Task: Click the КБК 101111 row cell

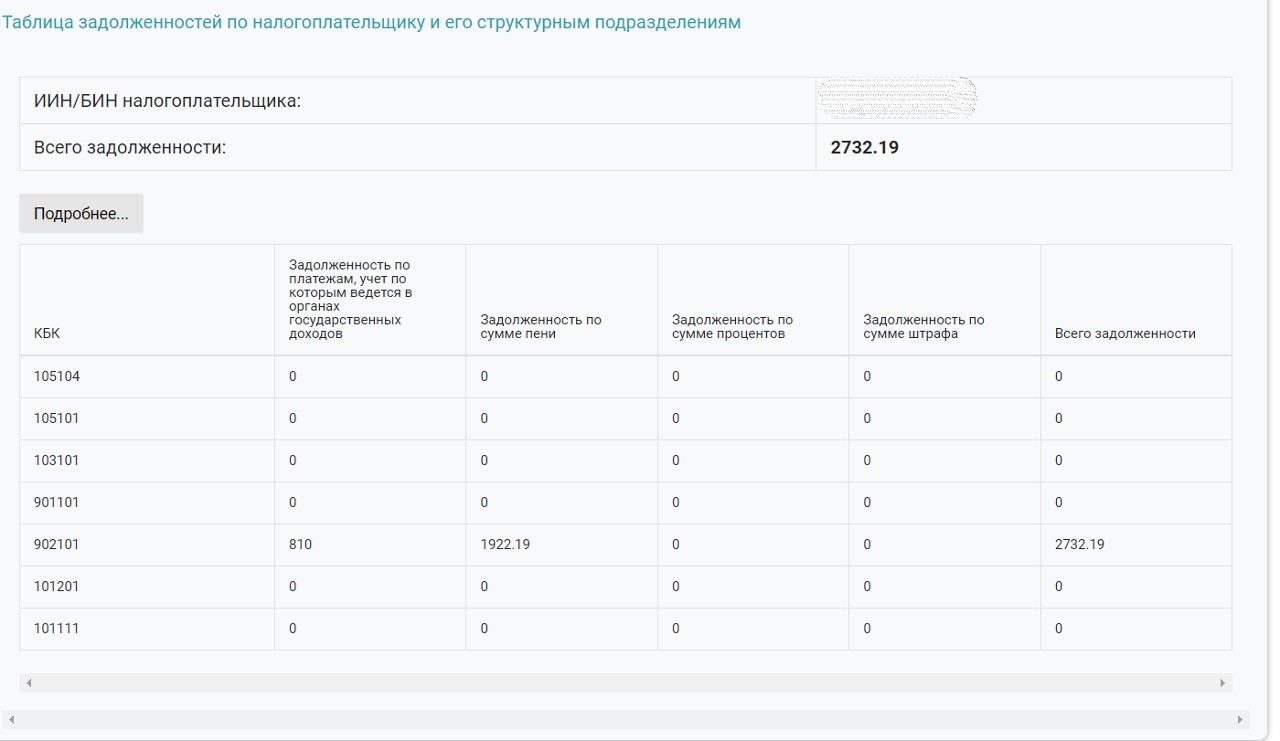Action: click(x=57, y=629)
